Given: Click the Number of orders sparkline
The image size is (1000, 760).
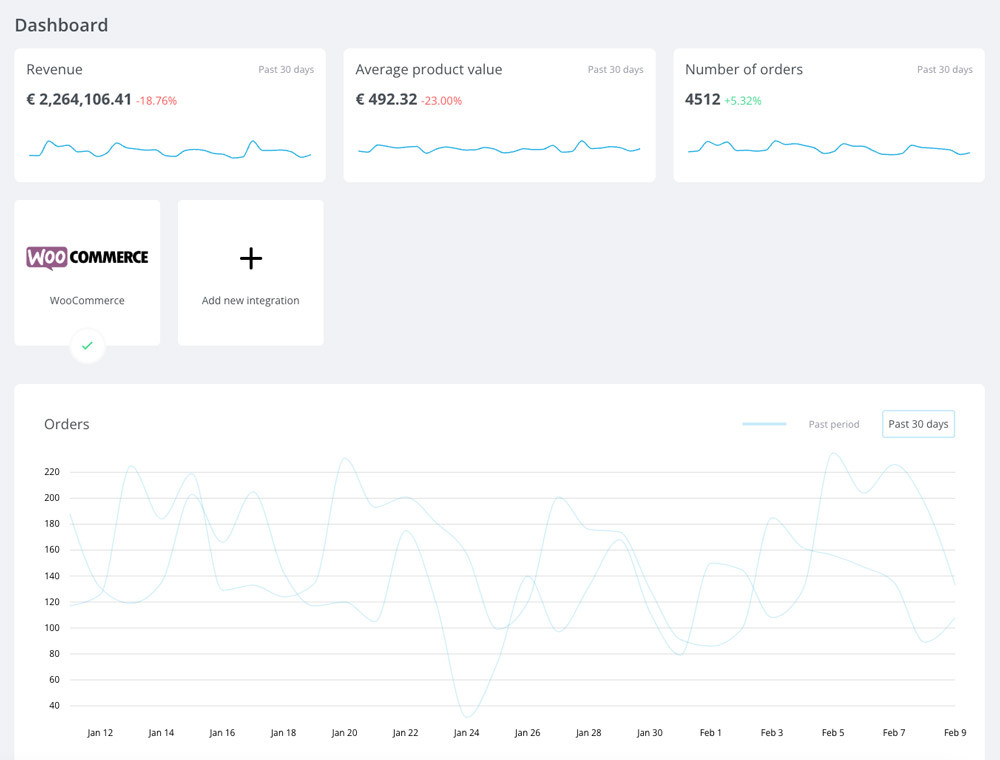Looking at the screenshot, I should coord(828,148).
